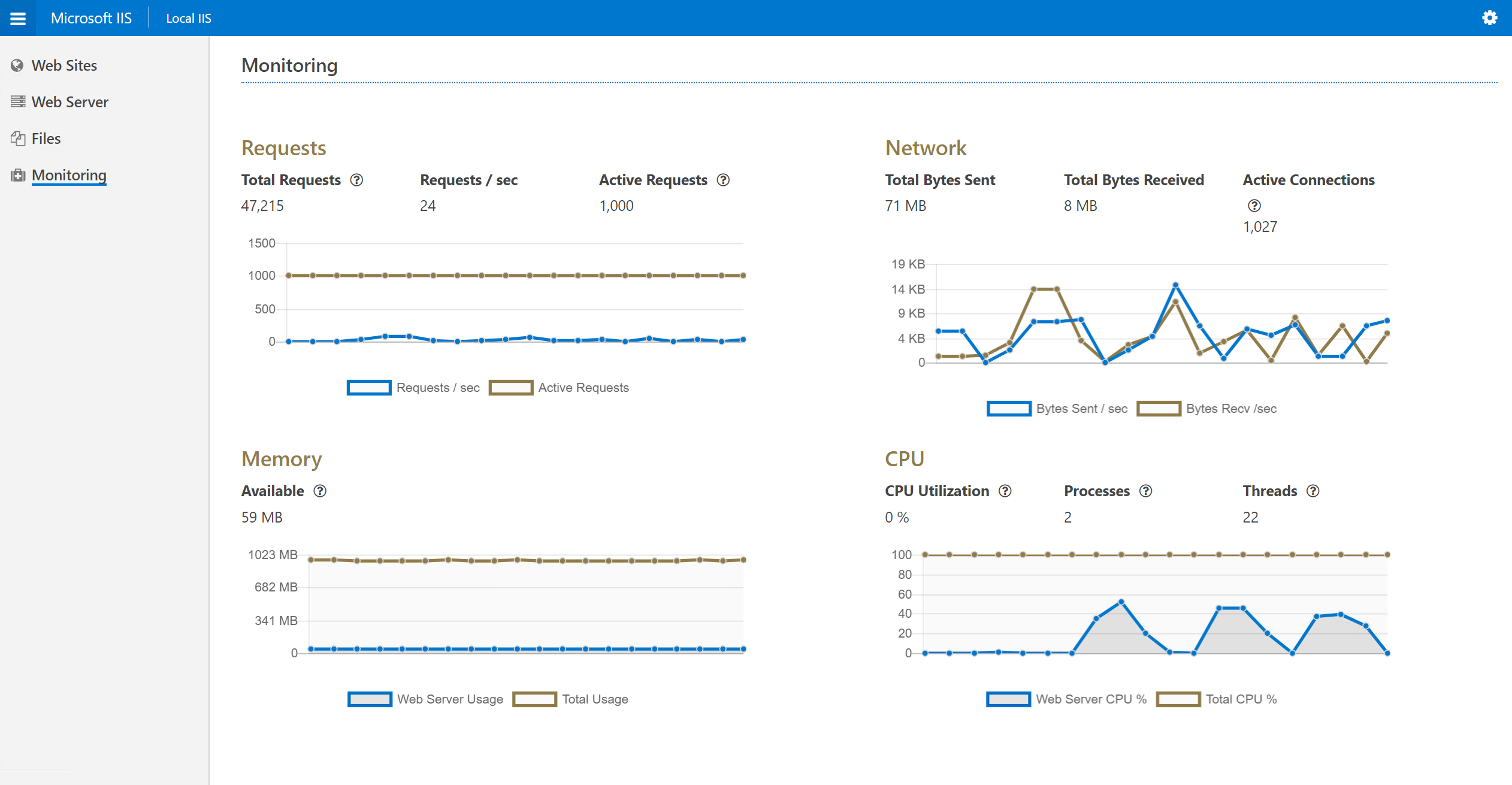Click the server icon beside Web Server

pyautogui.click(x=17, y=101)
